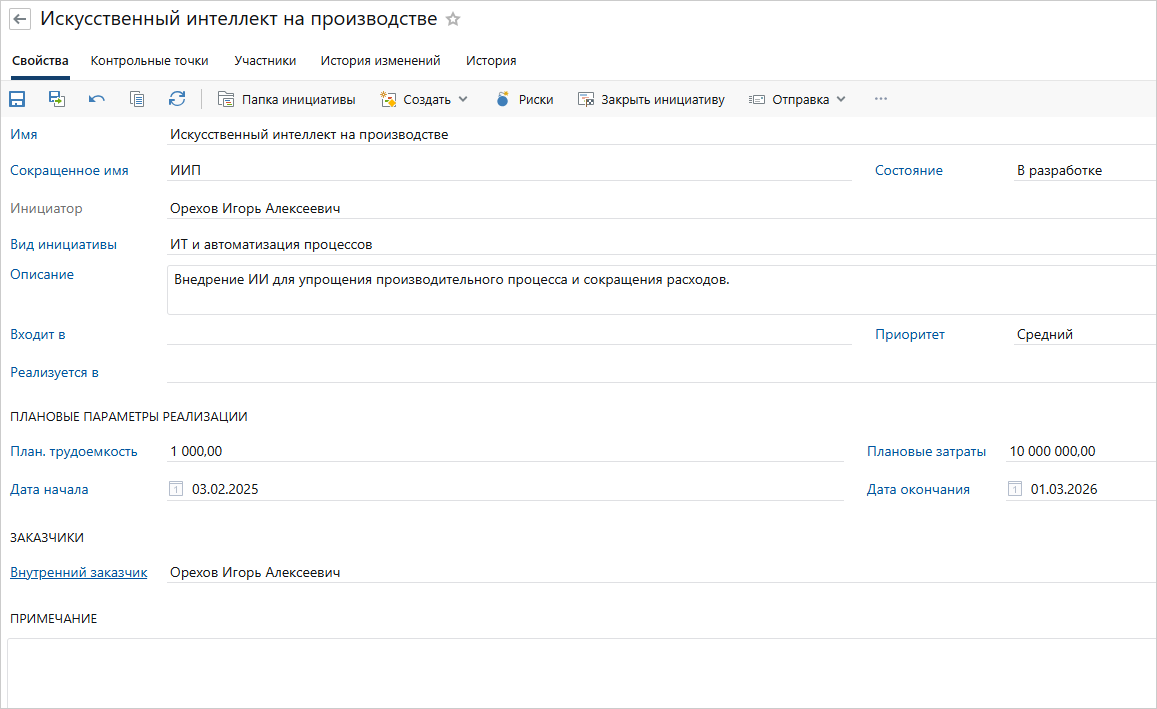The width and height of the screenshot is (1157, 709).
Task: Click the Папка инициативы button
Action: click(286, 99)
